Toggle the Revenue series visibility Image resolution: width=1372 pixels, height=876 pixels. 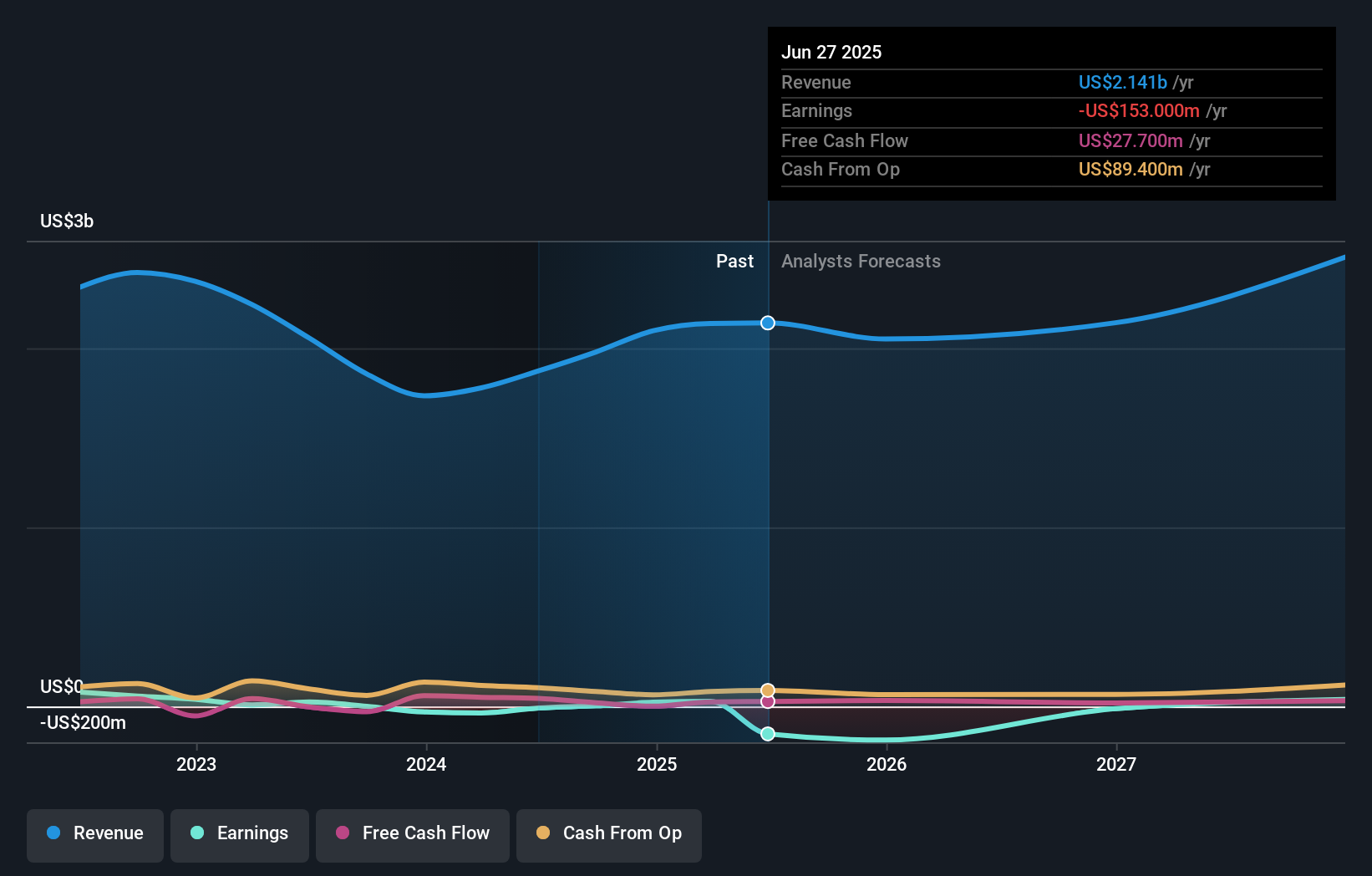coord(94,833)
